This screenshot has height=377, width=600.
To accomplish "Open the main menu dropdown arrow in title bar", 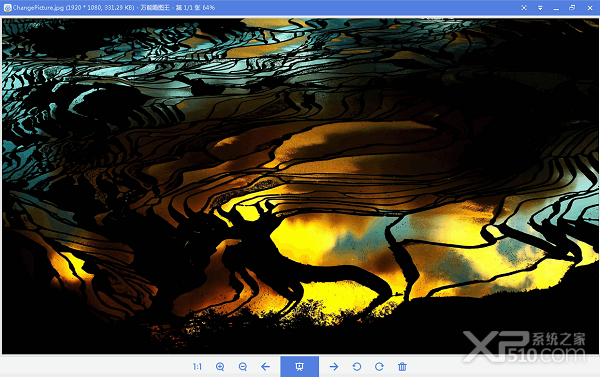I will point(540,8).
